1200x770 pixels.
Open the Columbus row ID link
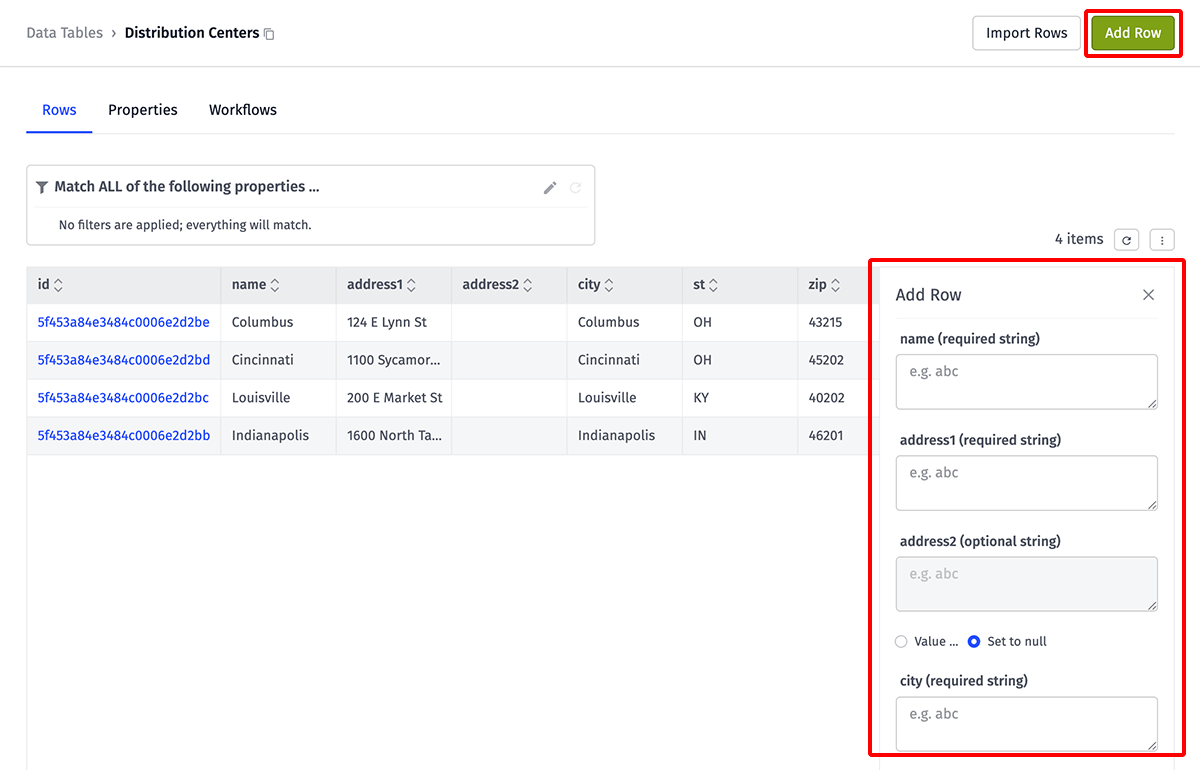[x=123, y=322]
